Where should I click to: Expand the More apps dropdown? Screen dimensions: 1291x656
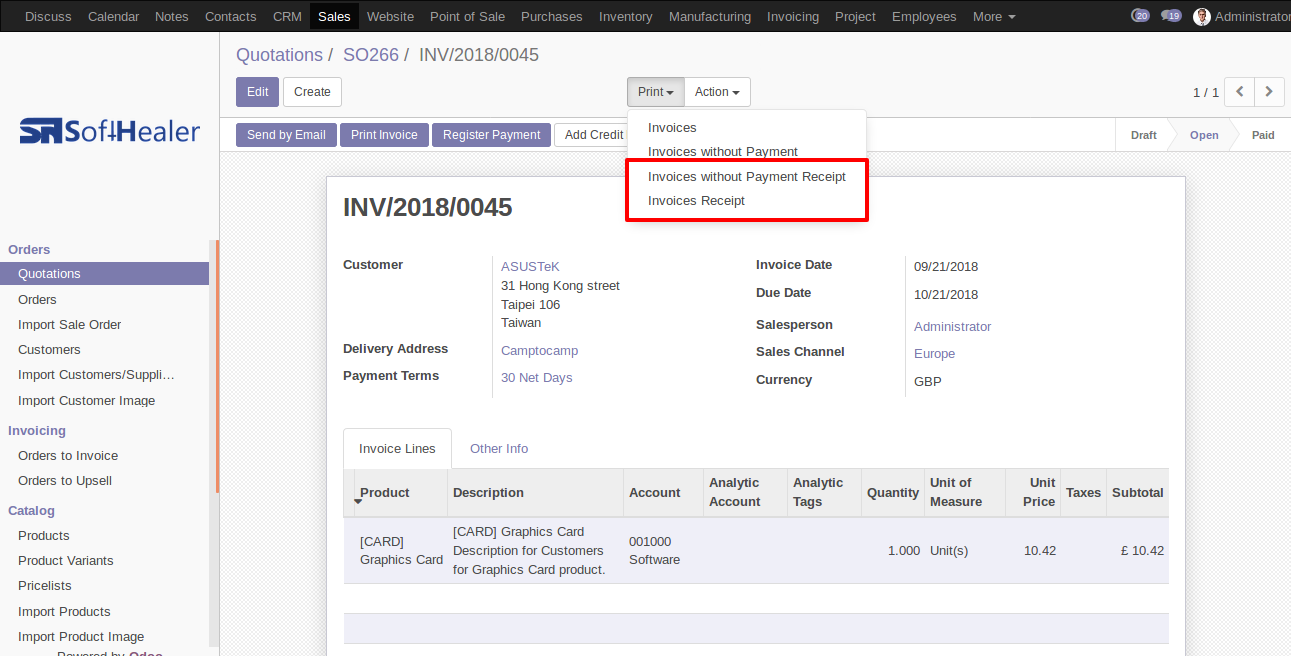[993, 17]
